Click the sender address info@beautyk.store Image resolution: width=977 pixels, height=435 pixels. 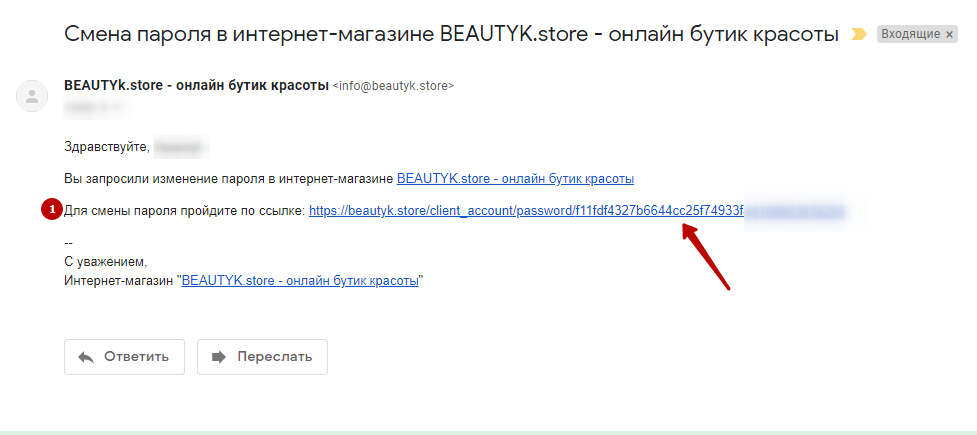pos(394,87)
